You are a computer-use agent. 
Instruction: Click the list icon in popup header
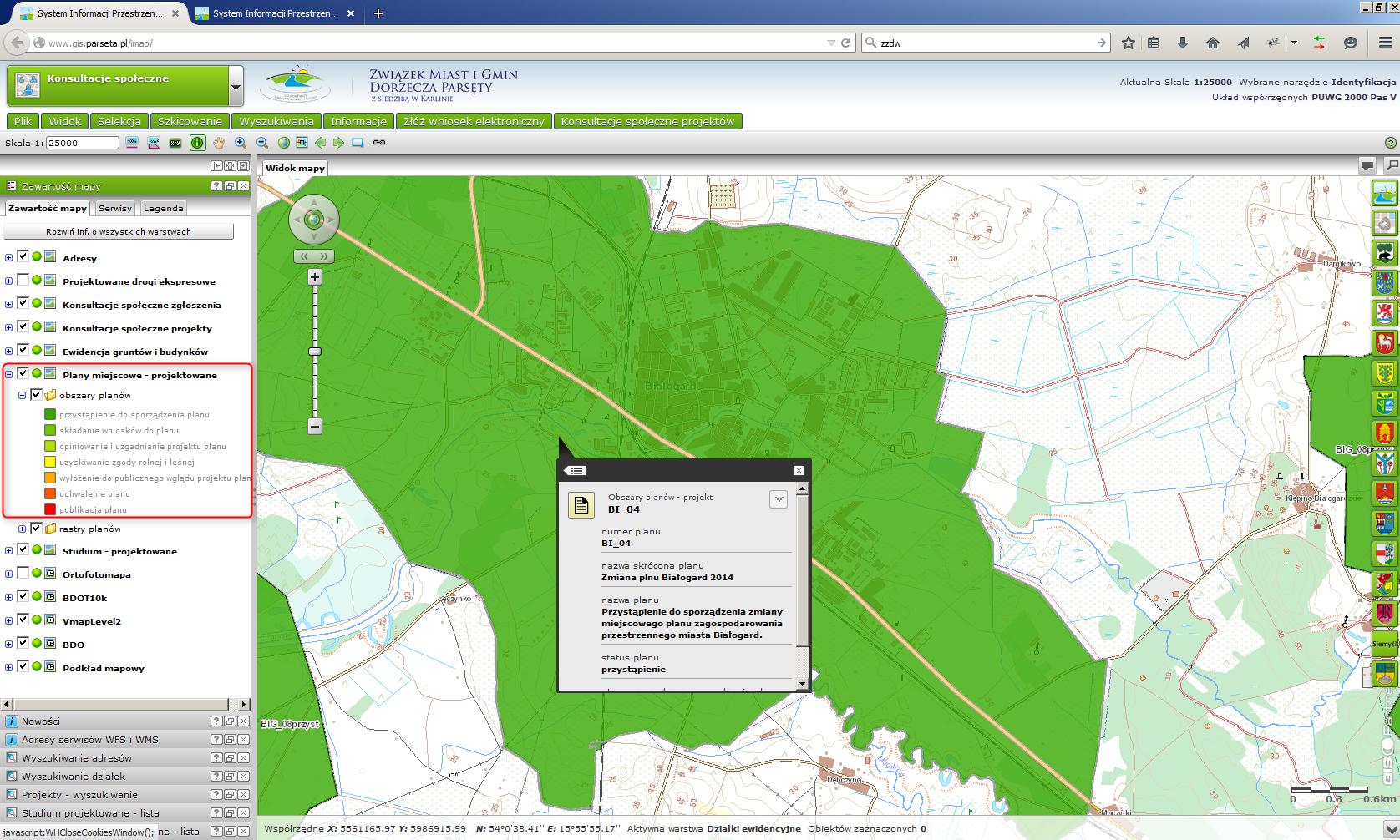pos(576,471)
